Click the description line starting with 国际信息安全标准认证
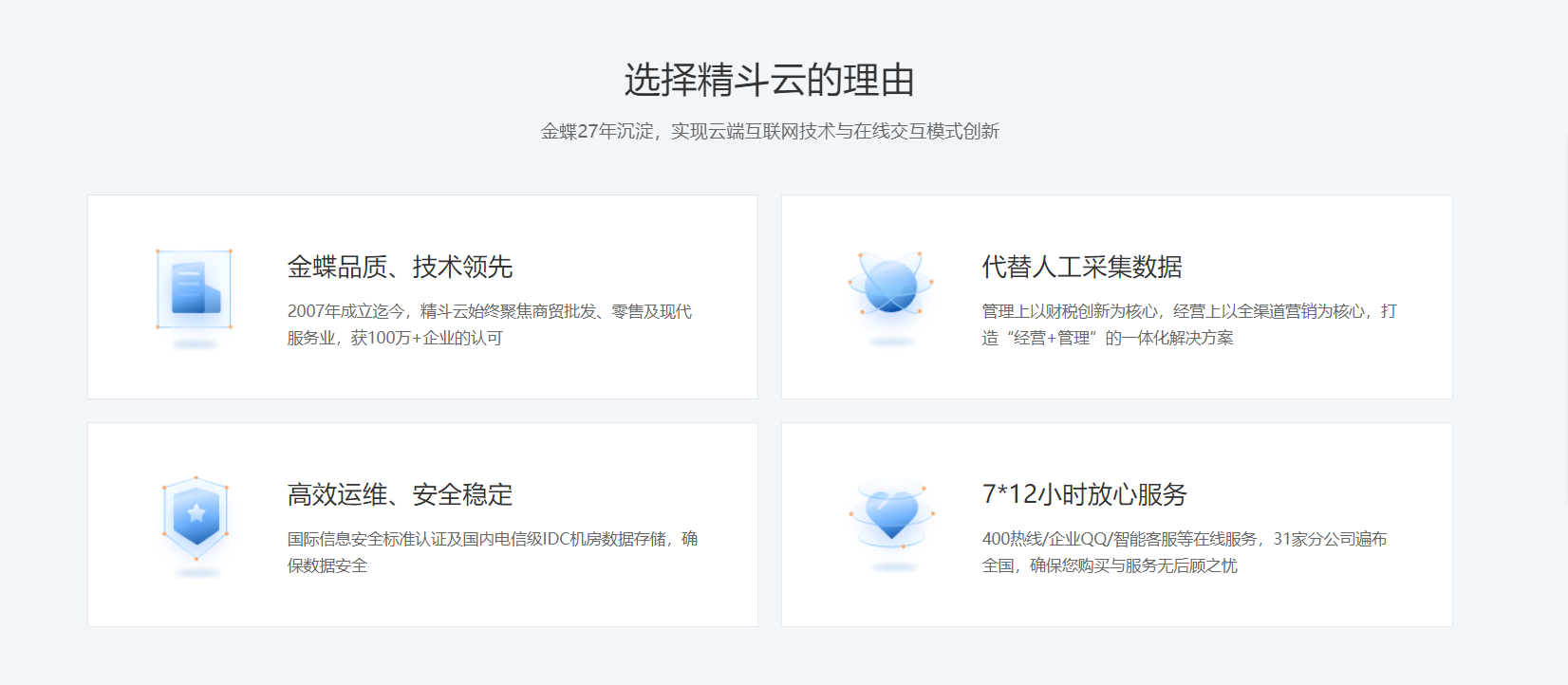This screenshot has height=685, width=1568. (492, 539)
